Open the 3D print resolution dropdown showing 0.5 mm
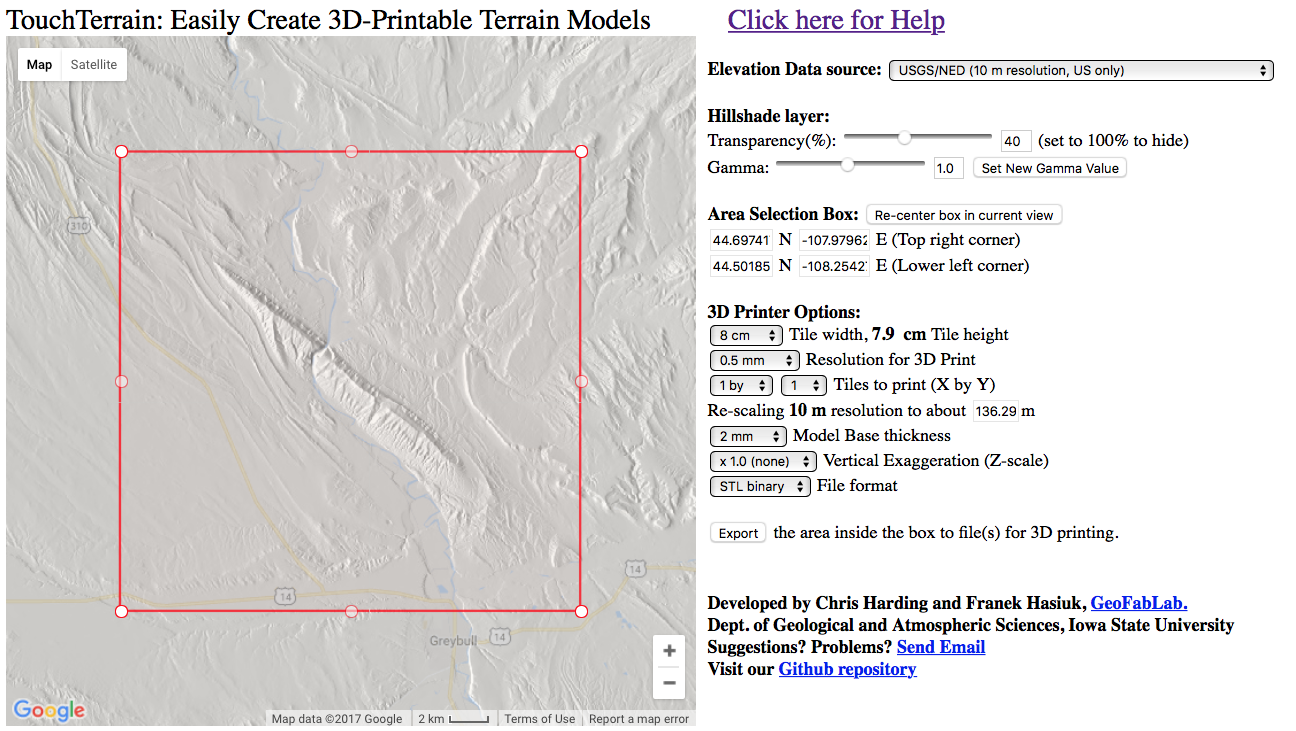1296x731 pixels. [x=754, y=360]
